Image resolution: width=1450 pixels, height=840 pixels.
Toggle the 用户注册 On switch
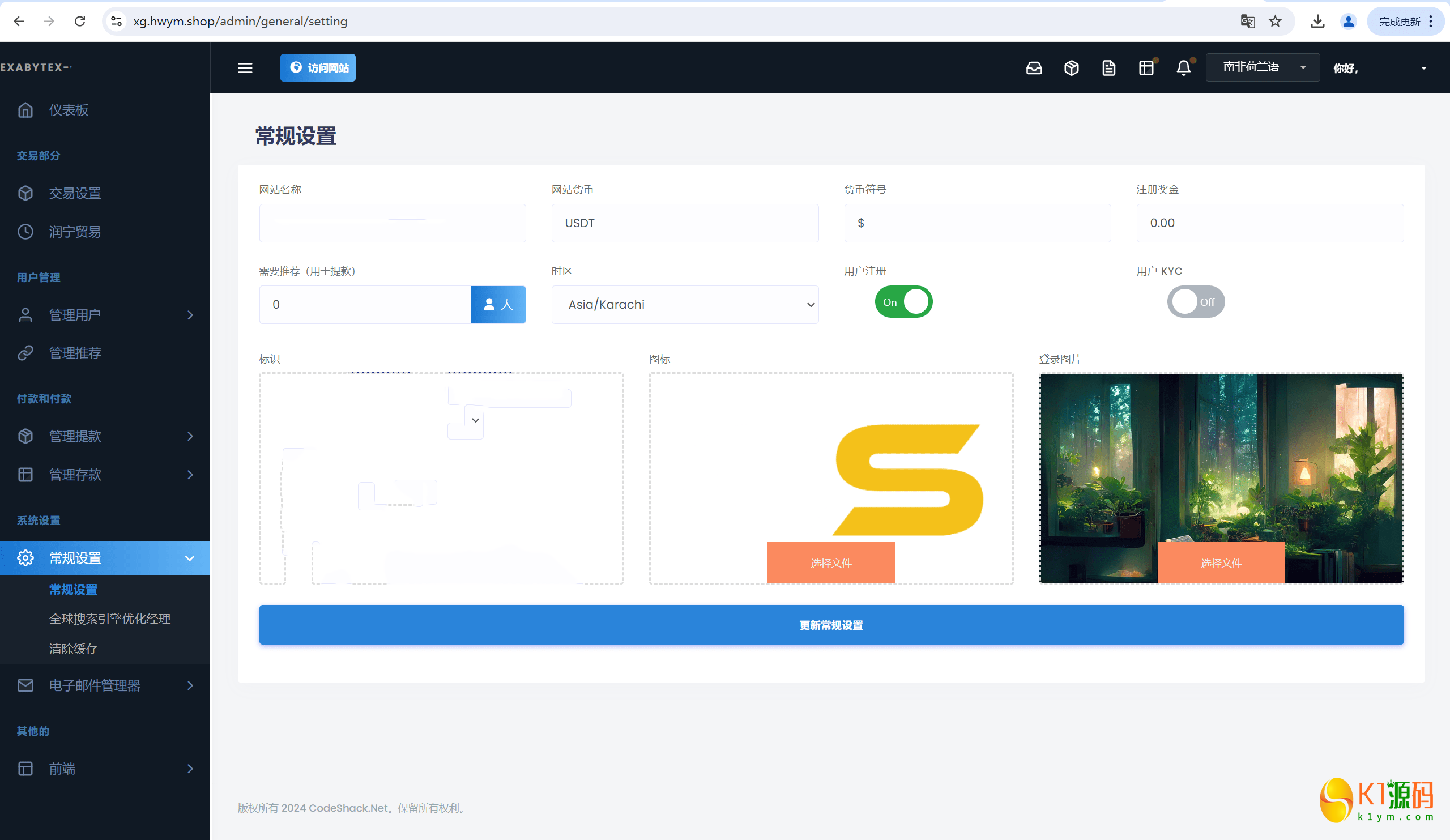[x=903, y=301]
